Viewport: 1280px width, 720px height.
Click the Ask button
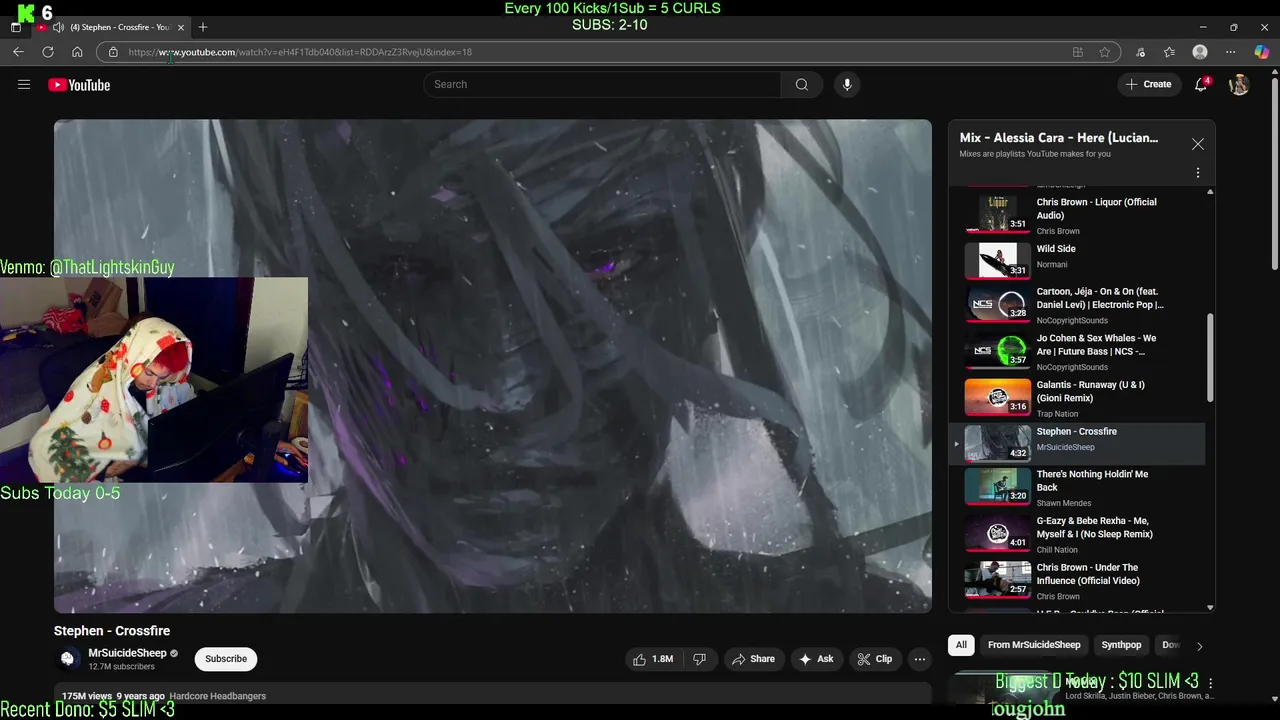[x=816, y=659]
